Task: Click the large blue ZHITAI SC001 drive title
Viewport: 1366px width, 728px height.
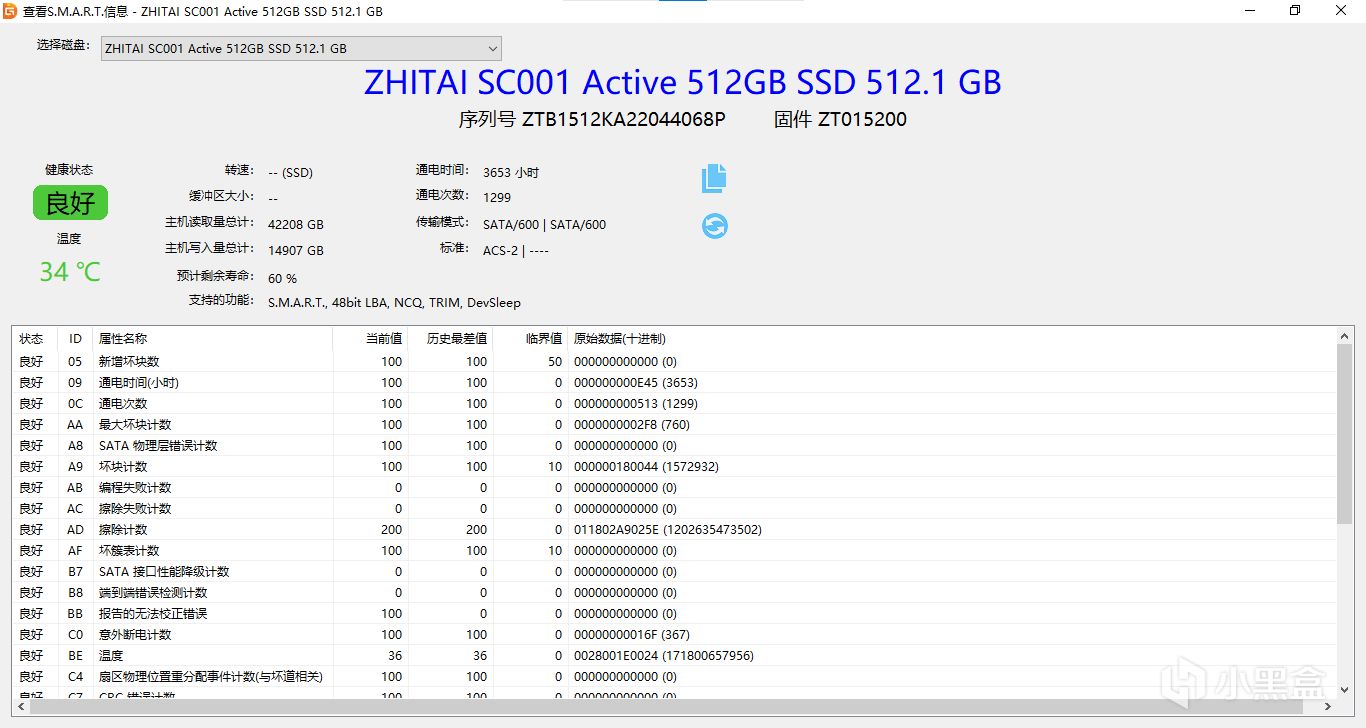Action: [x=683, y=82]
